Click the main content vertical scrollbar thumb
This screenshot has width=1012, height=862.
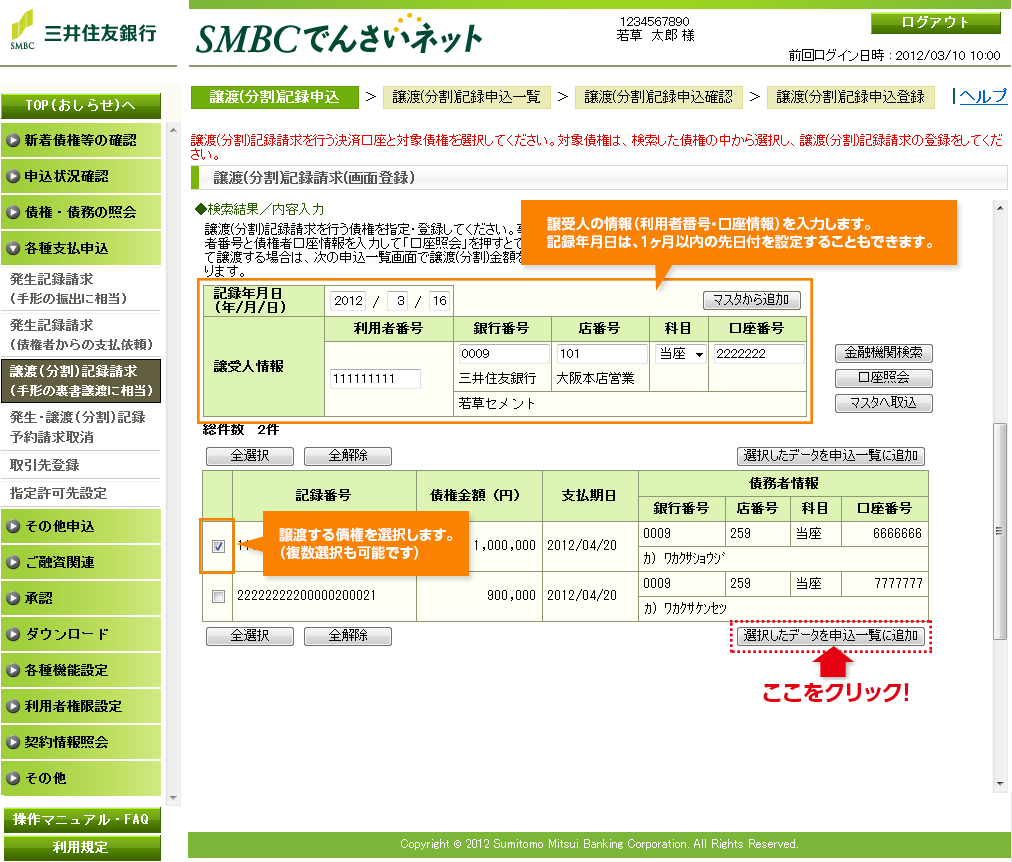click(x=1000, y=530)
